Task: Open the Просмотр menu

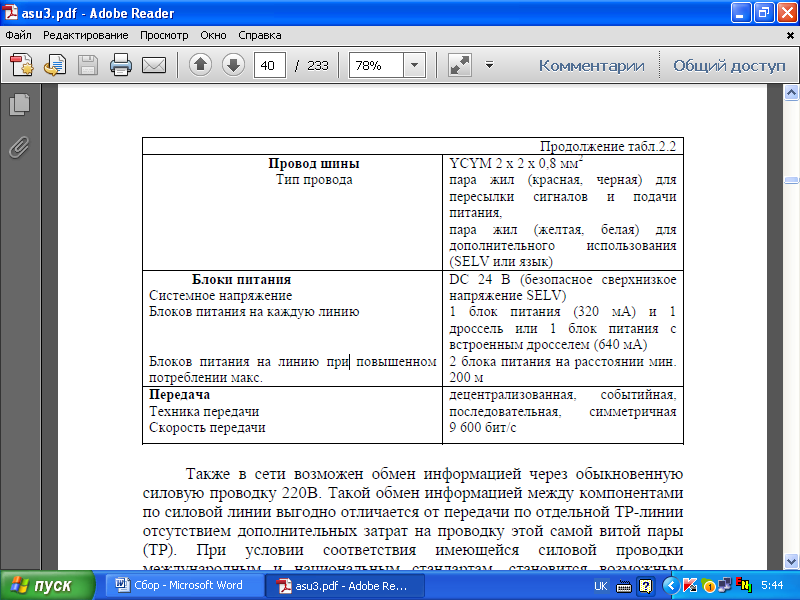Action: tap(164, 35)
